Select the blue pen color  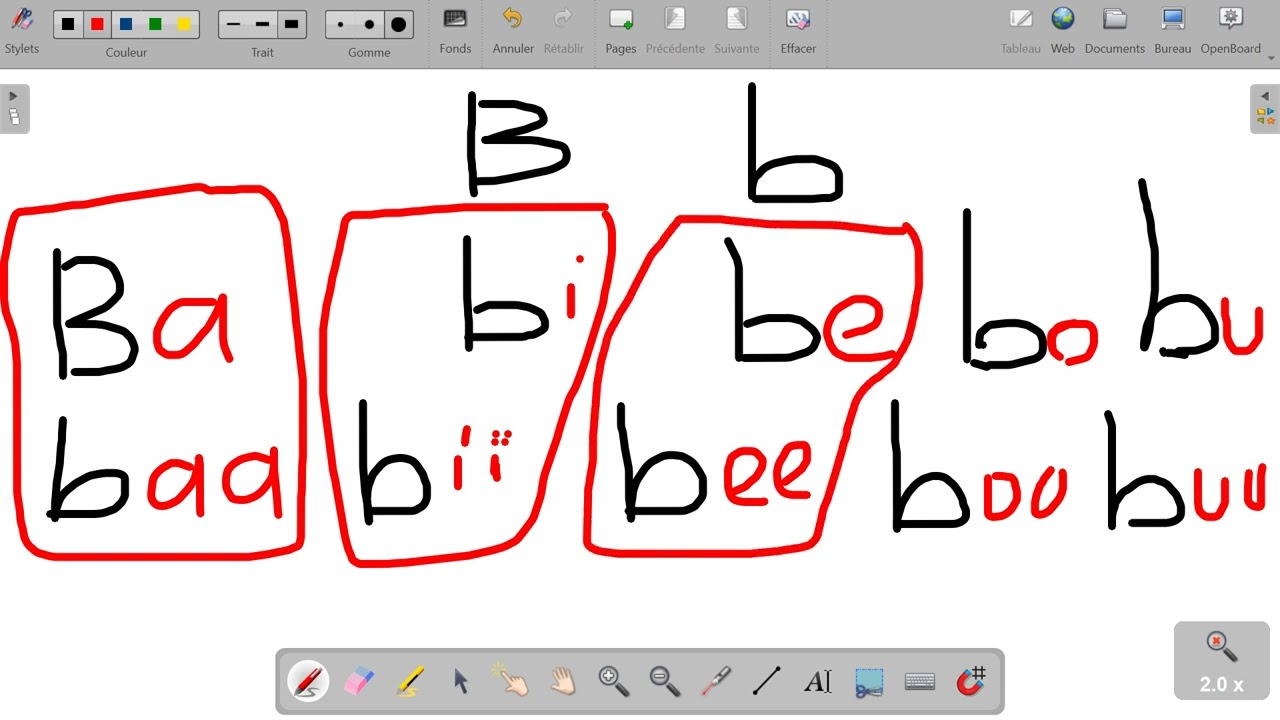click(126, 24)
